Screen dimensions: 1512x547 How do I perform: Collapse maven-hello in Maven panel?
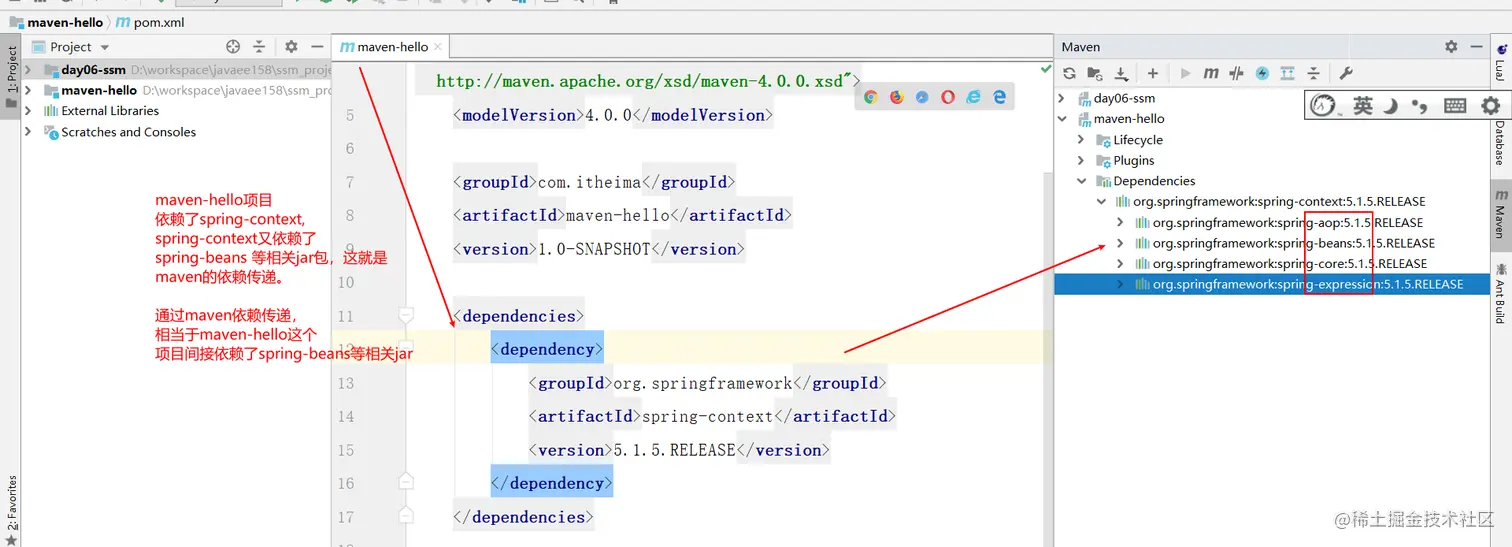[1062, 119]
